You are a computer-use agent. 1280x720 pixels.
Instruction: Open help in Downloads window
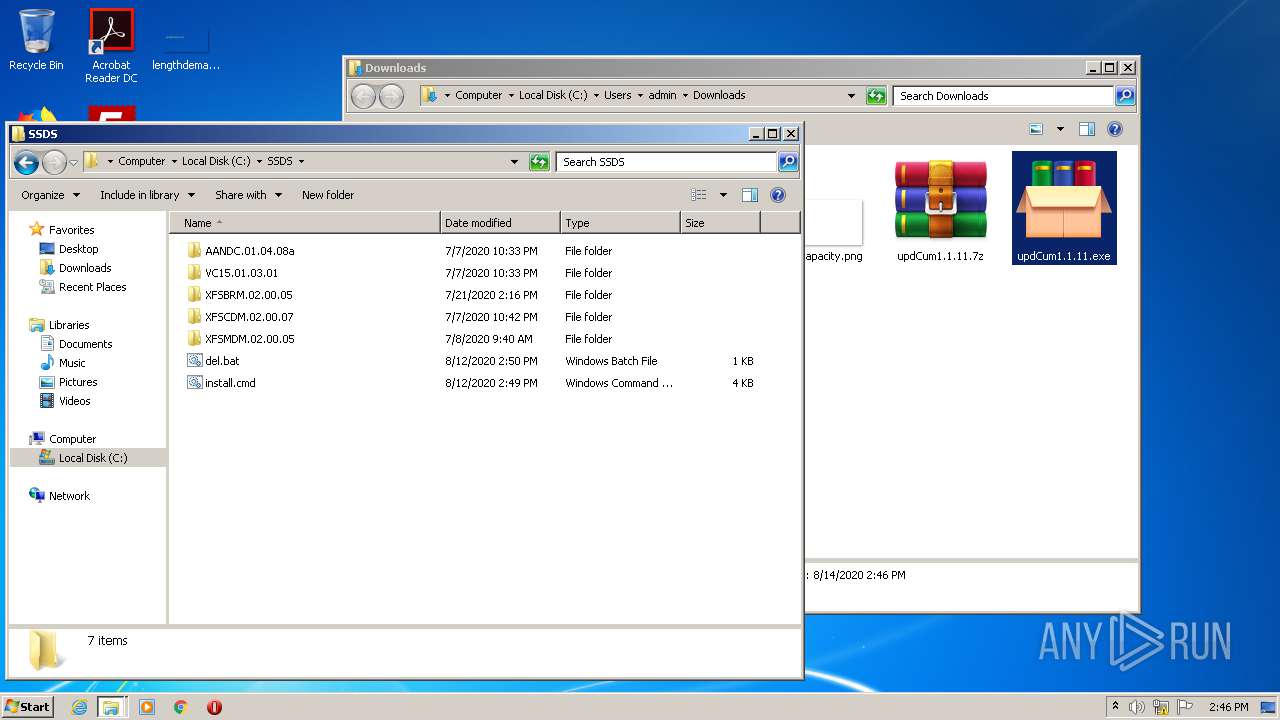[1115, 129]
